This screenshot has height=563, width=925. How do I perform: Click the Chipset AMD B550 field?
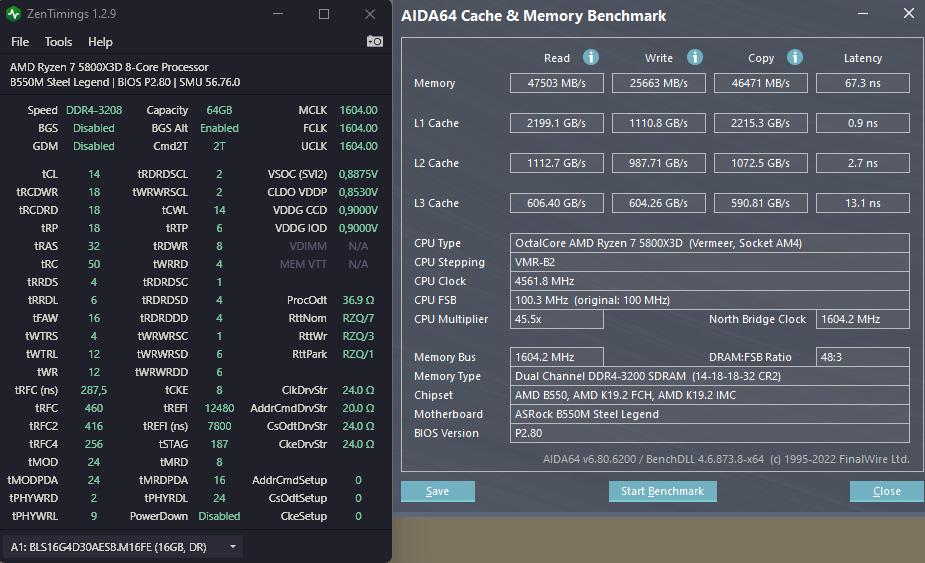tap(710, 395)
